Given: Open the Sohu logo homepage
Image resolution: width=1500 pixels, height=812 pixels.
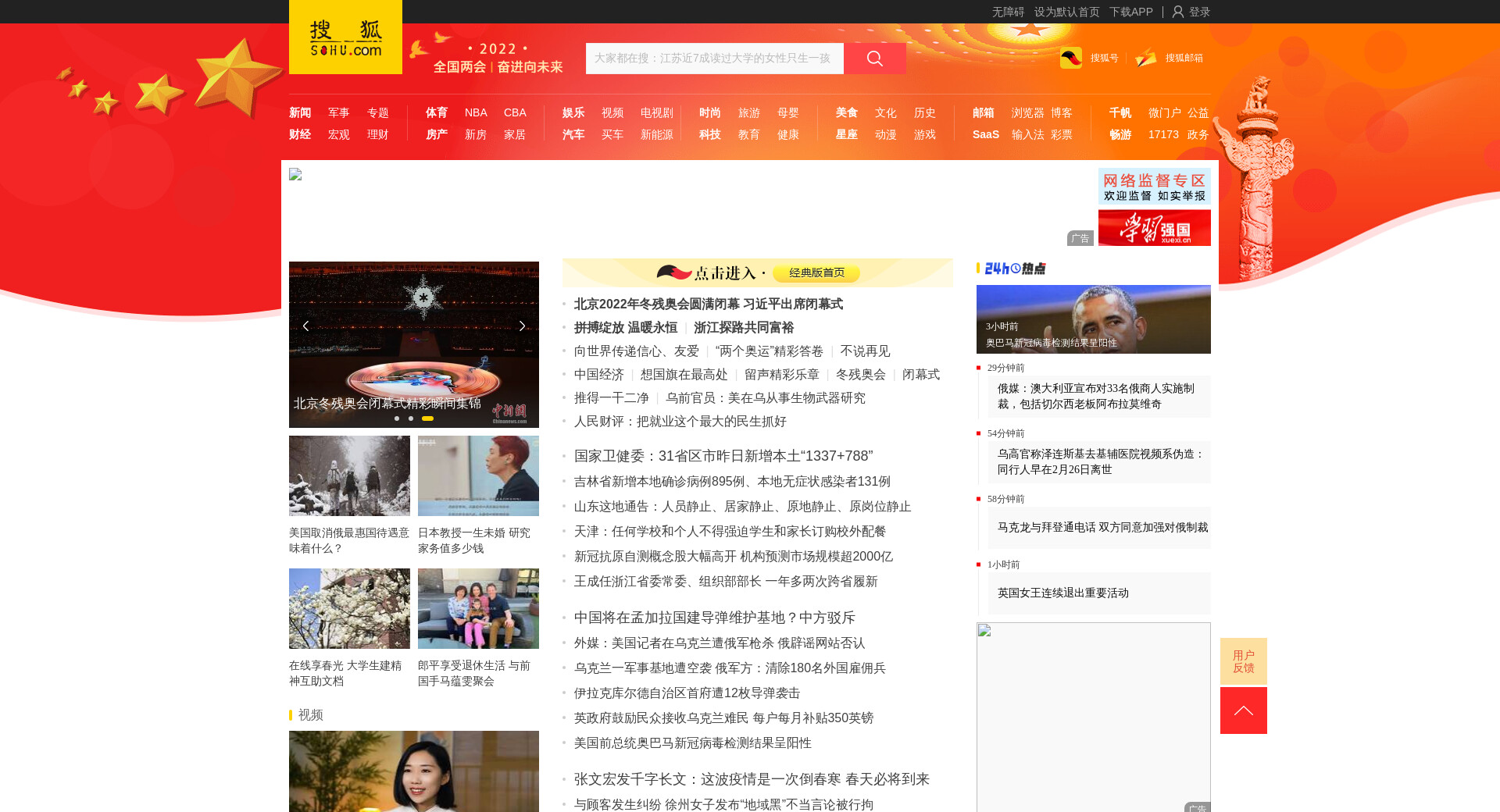Looking at the screenshot, I should point(345,37).
